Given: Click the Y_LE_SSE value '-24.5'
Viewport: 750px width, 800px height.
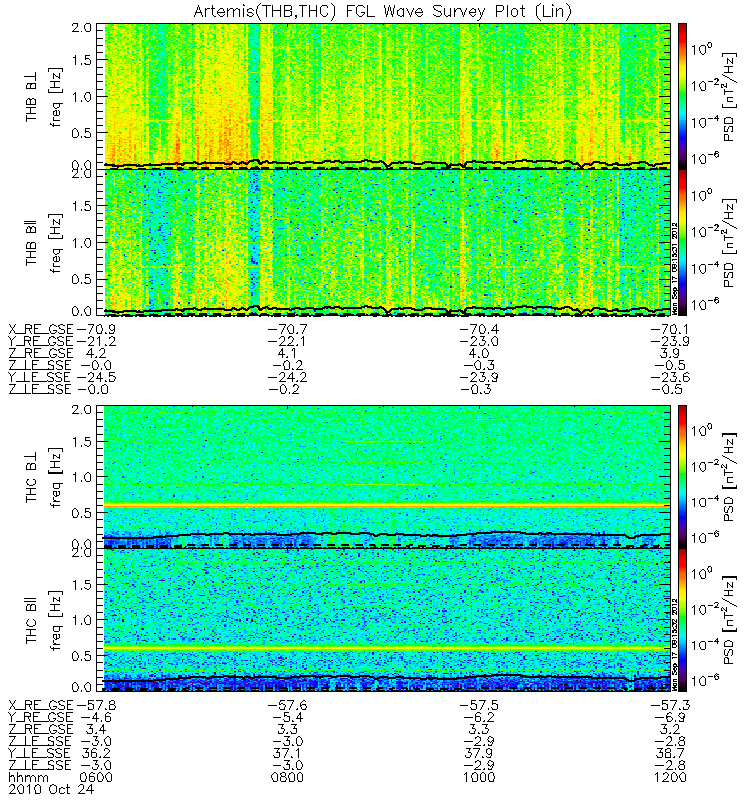Looking at the screenshot, I should click(x=96, y=377).
